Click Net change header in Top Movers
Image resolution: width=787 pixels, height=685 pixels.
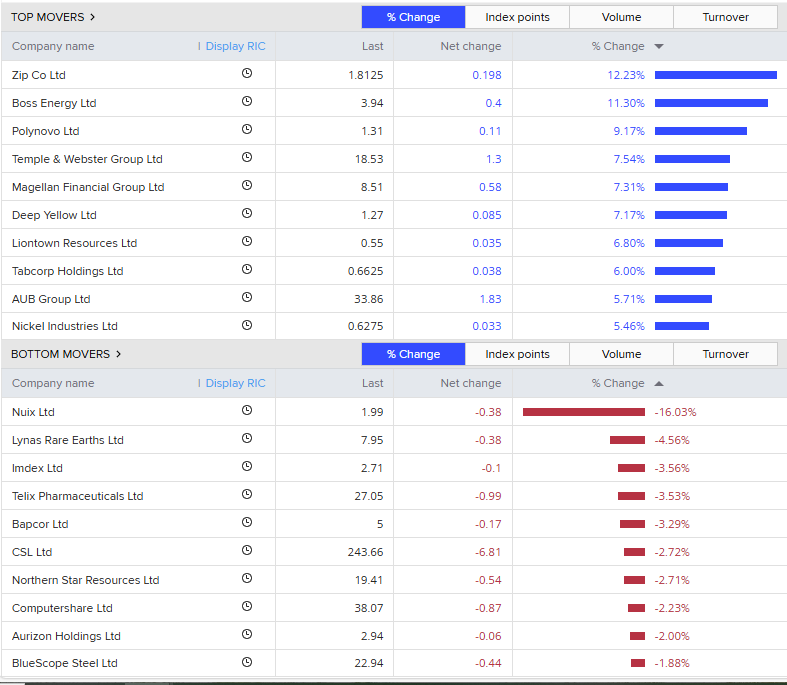pyautogui.click(x=471, y=46)
